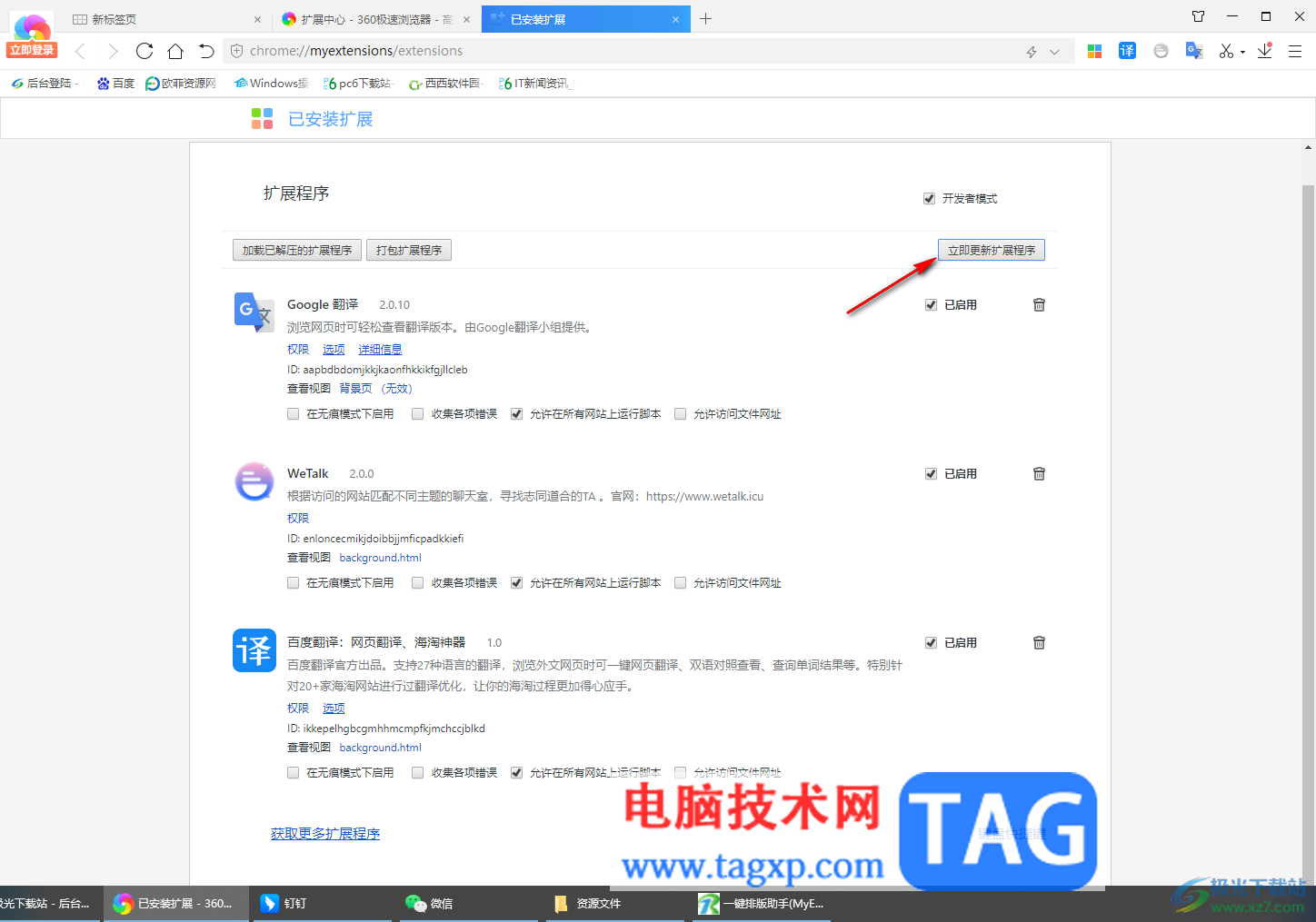Close the 新标签页 tab
1316x922 pixels.
point(257,19)
